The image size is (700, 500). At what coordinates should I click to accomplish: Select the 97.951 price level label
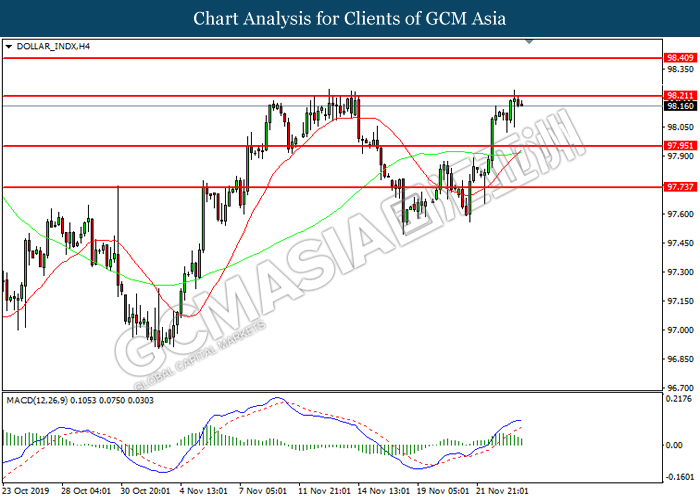pyautogui.click(x=680, y=146)
